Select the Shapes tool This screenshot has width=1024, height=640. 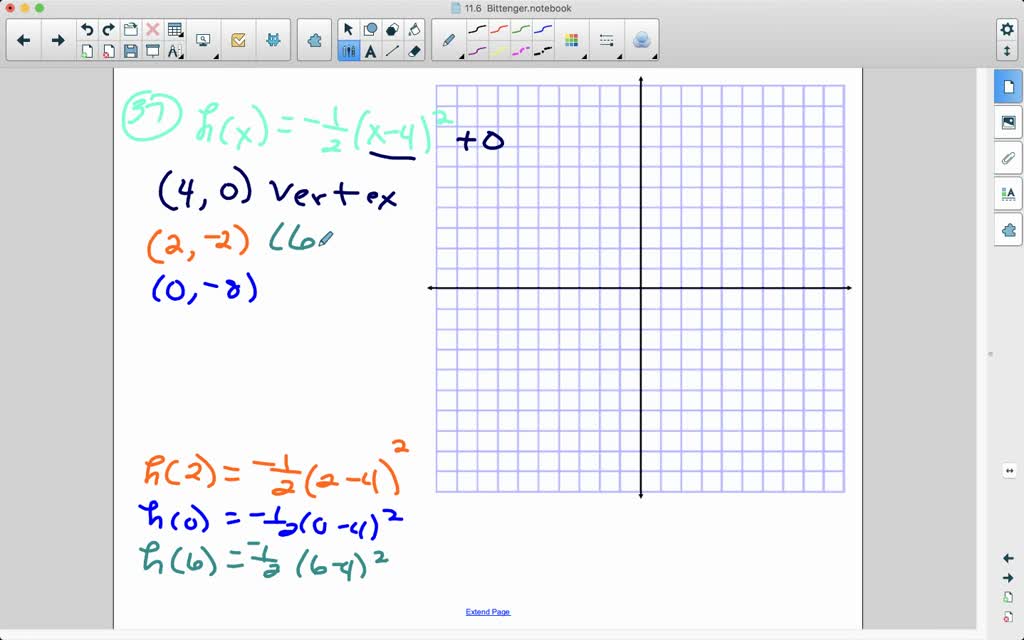pyautogui.click(x=369, y=28)
